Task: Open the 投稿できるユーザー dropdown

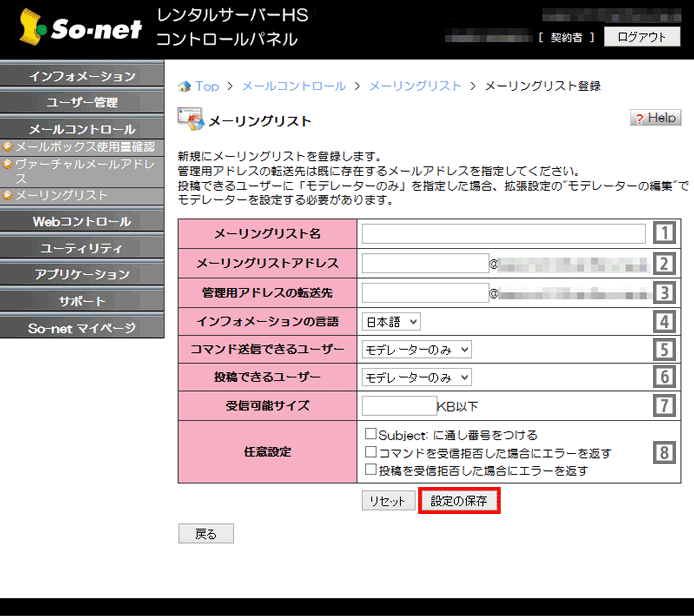Action: coord(416,377)
